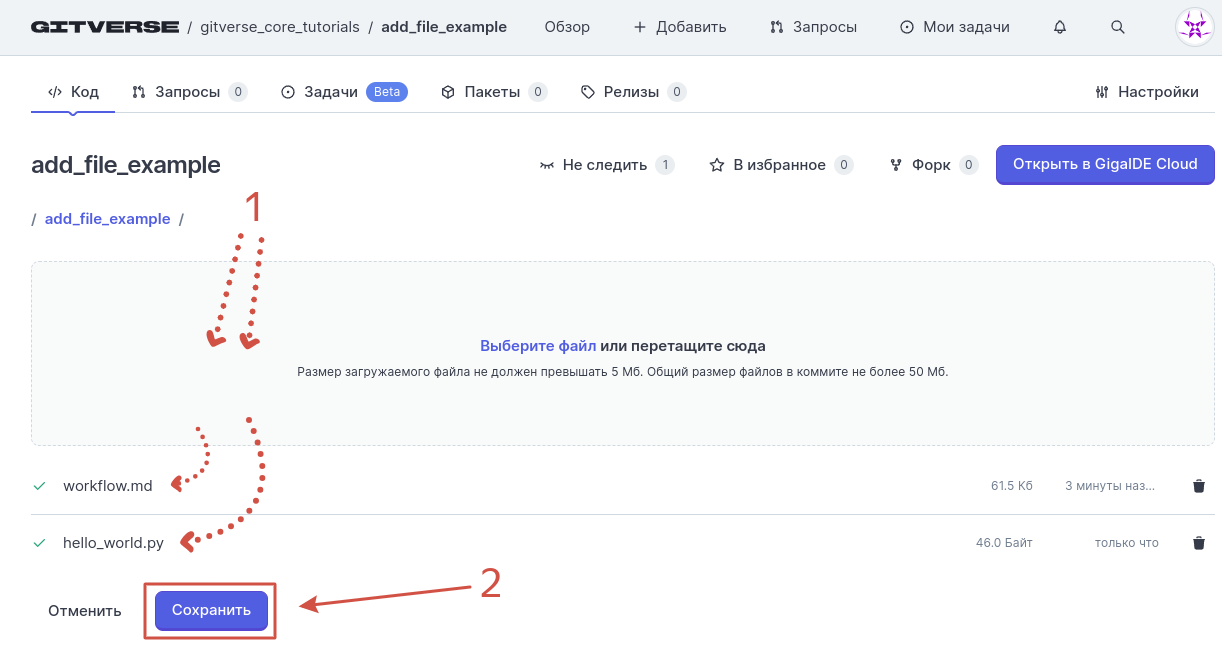Open the Релизы tab

coord(631,92)
